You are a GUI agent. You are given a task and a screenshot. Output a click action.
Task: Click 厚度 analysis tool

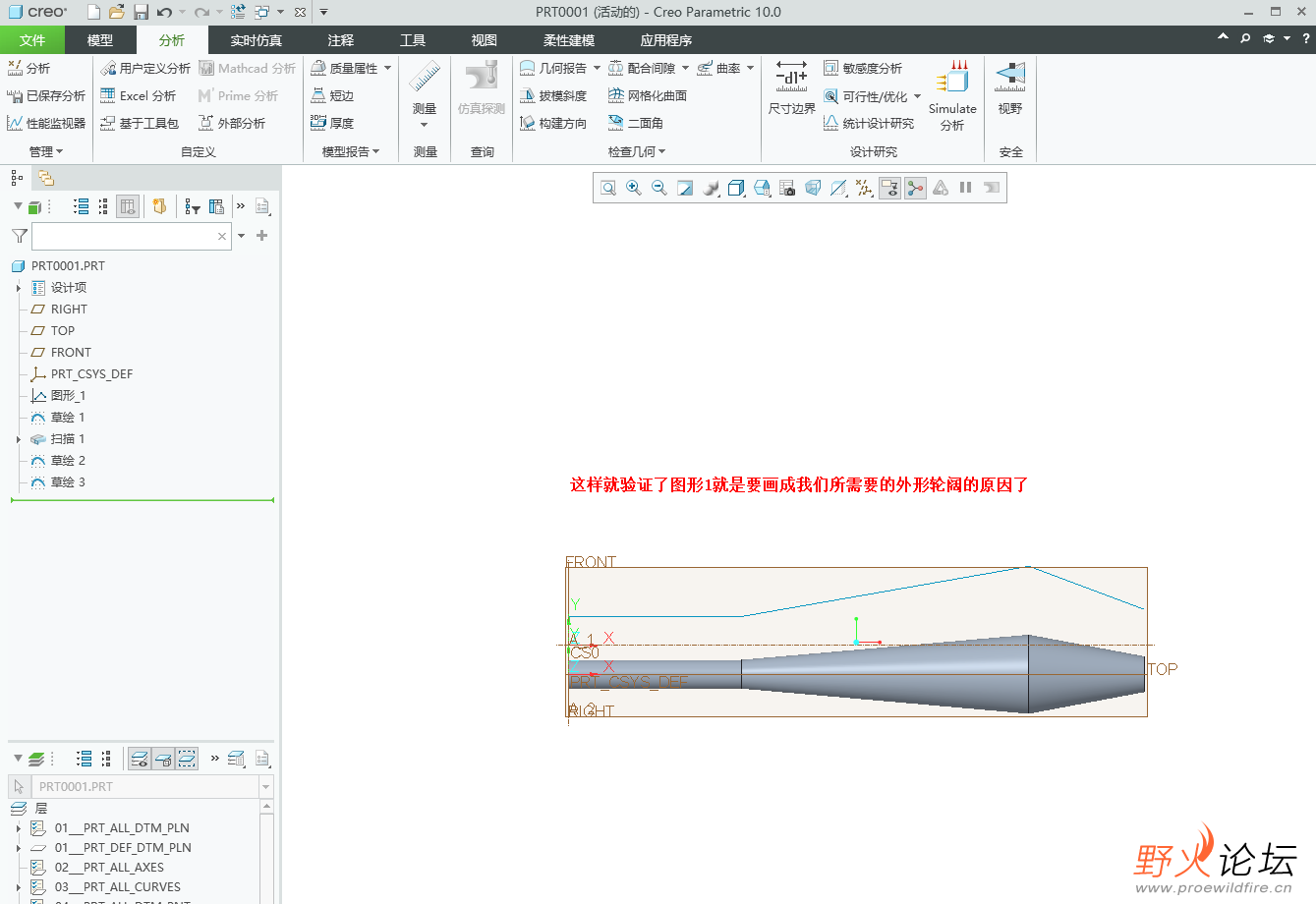coord(332,123)
